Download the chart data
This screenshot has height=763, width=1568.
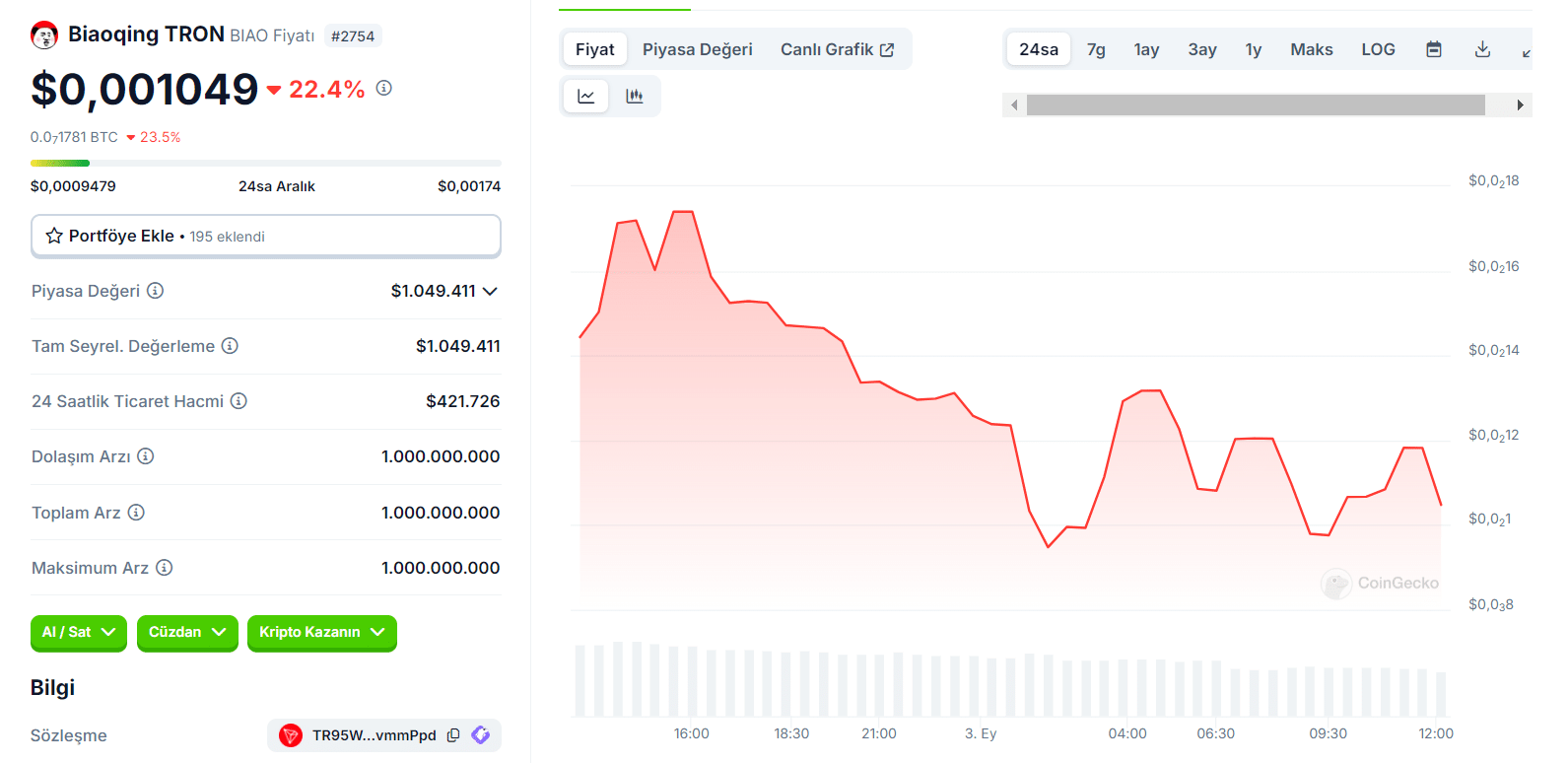coord(1482,49)
